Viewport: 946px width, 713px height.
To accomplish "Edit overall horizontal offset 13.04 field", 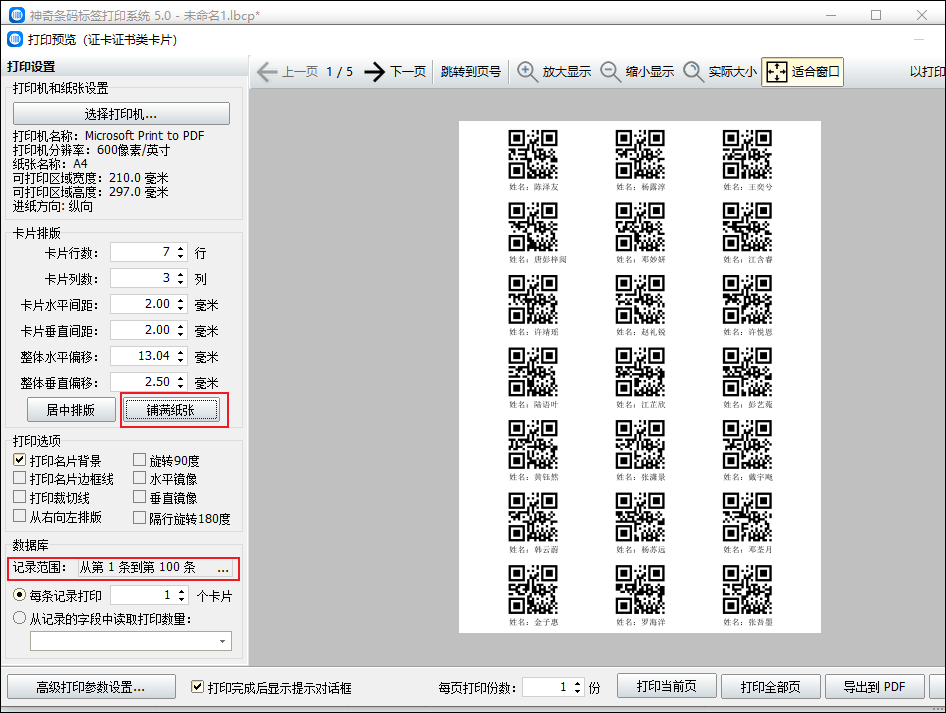I will tap(144, 356).
